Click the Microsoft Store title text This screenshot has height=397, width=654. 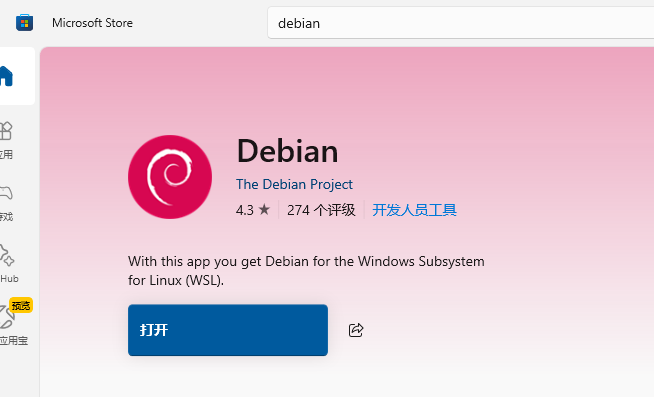[92, 23]
